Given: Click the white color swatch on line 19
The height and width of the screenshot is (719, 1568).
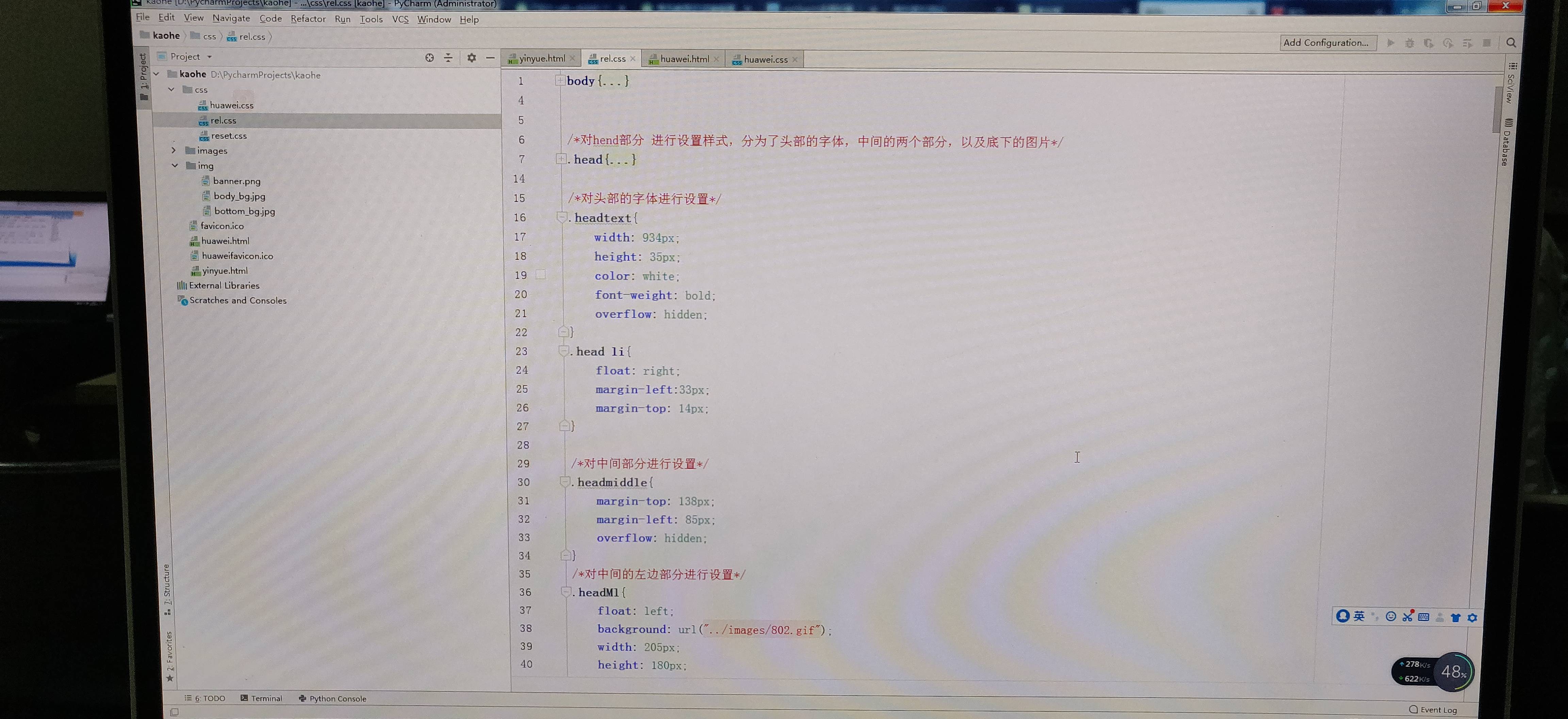Looking at the screenshot, I should click(x=540, y=275).
